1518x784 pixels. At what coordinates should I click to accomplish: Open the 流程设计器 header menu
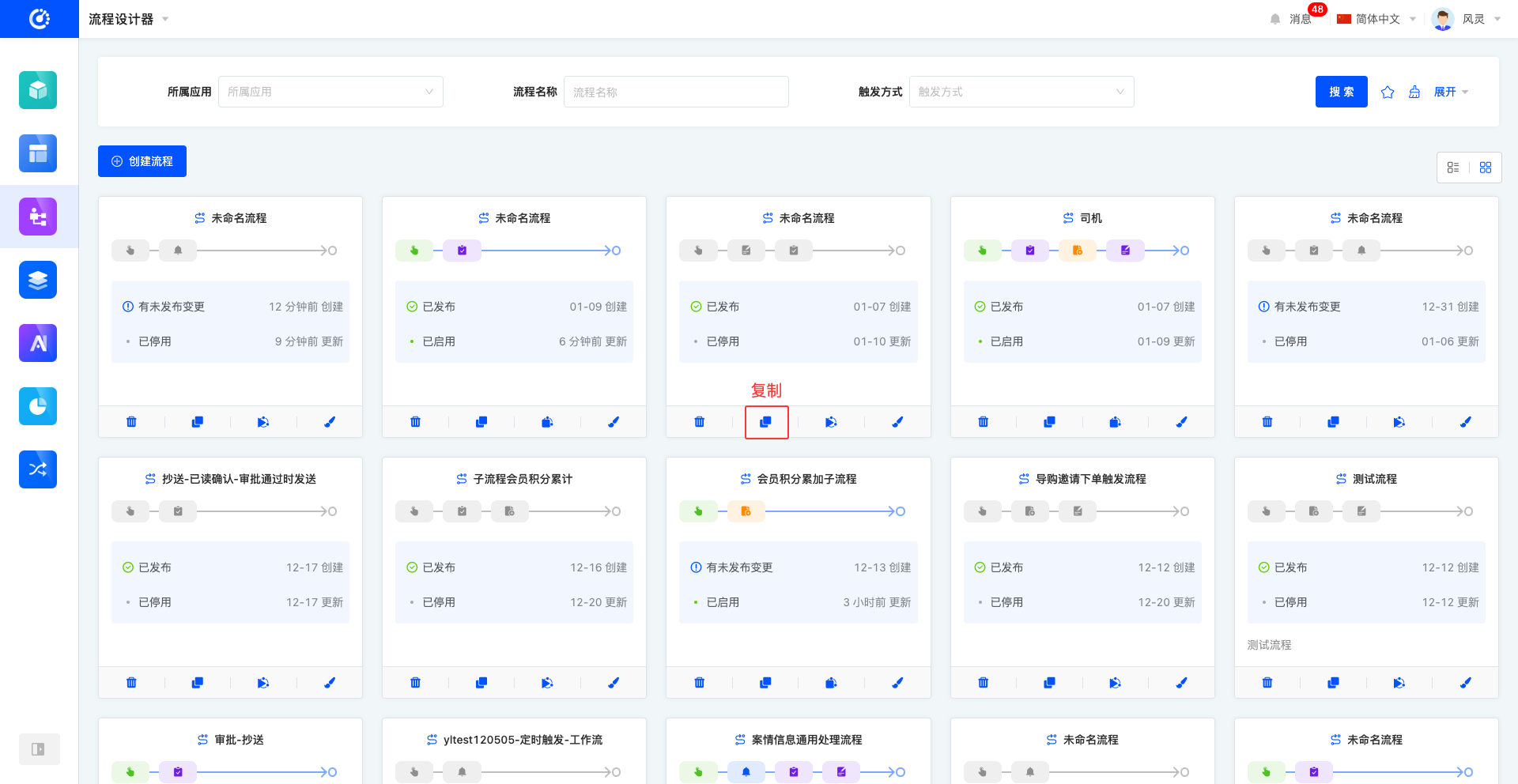pyautogui.click(x=128, y=19)
